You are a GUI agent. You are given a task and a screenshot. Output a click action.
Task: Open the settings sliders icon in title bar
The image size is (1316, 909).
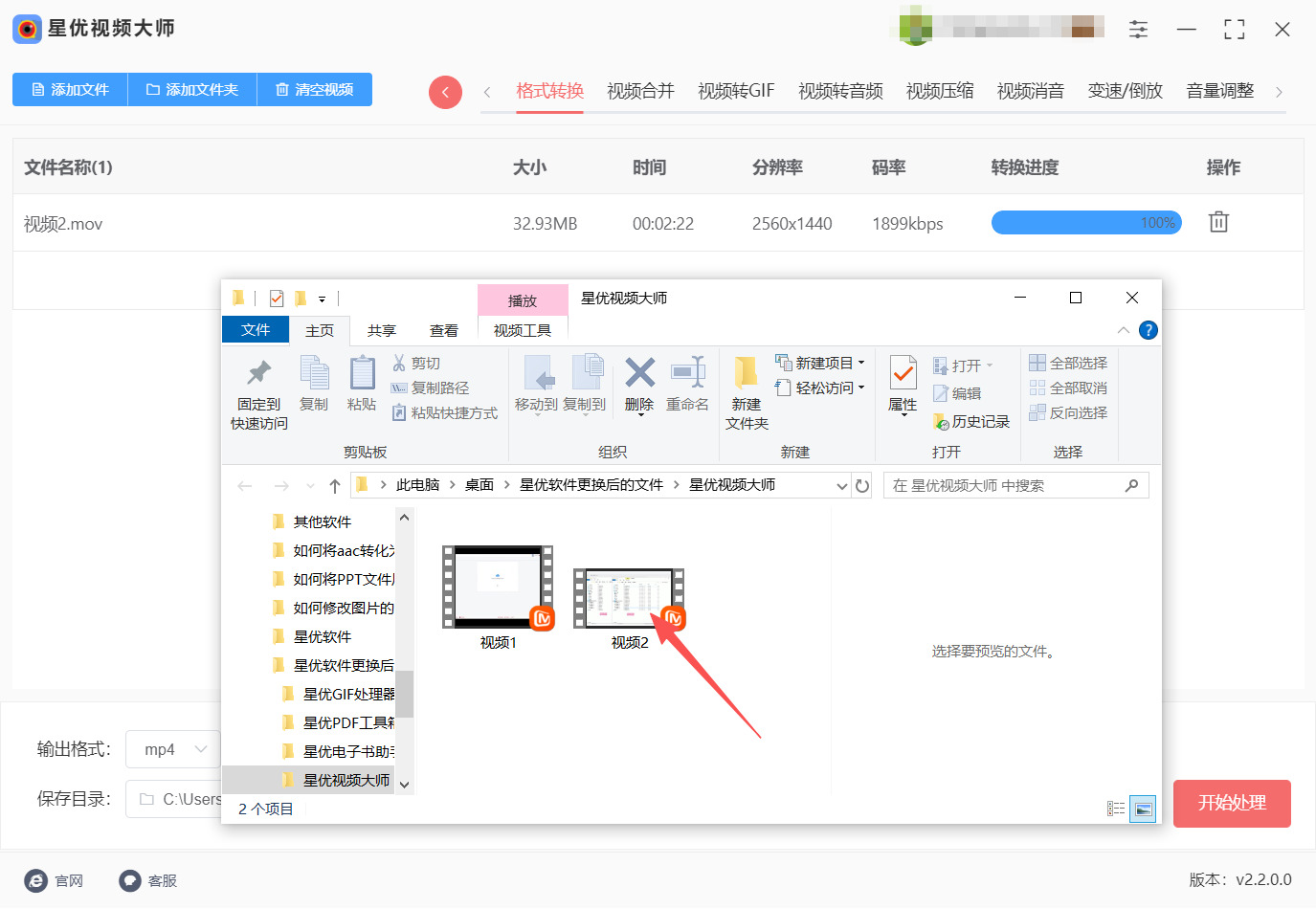tap(1138, 30)
